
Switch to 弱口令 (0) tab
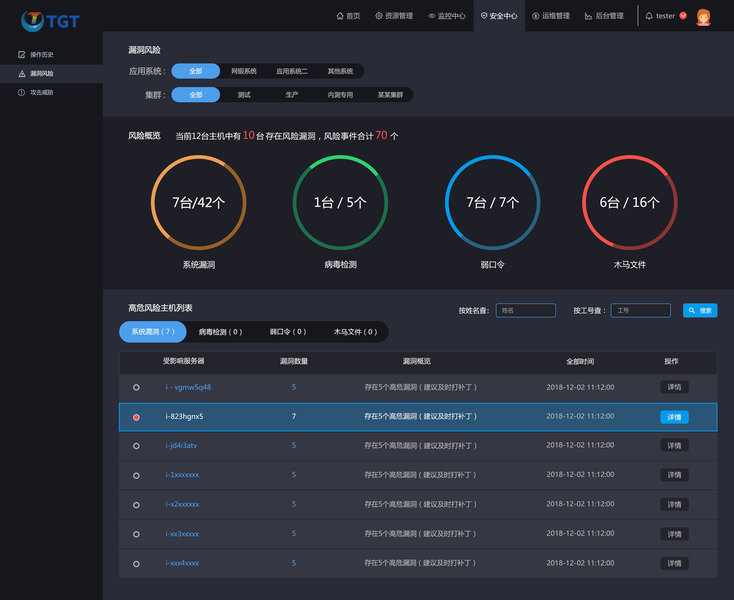click(x=288, y=332)
